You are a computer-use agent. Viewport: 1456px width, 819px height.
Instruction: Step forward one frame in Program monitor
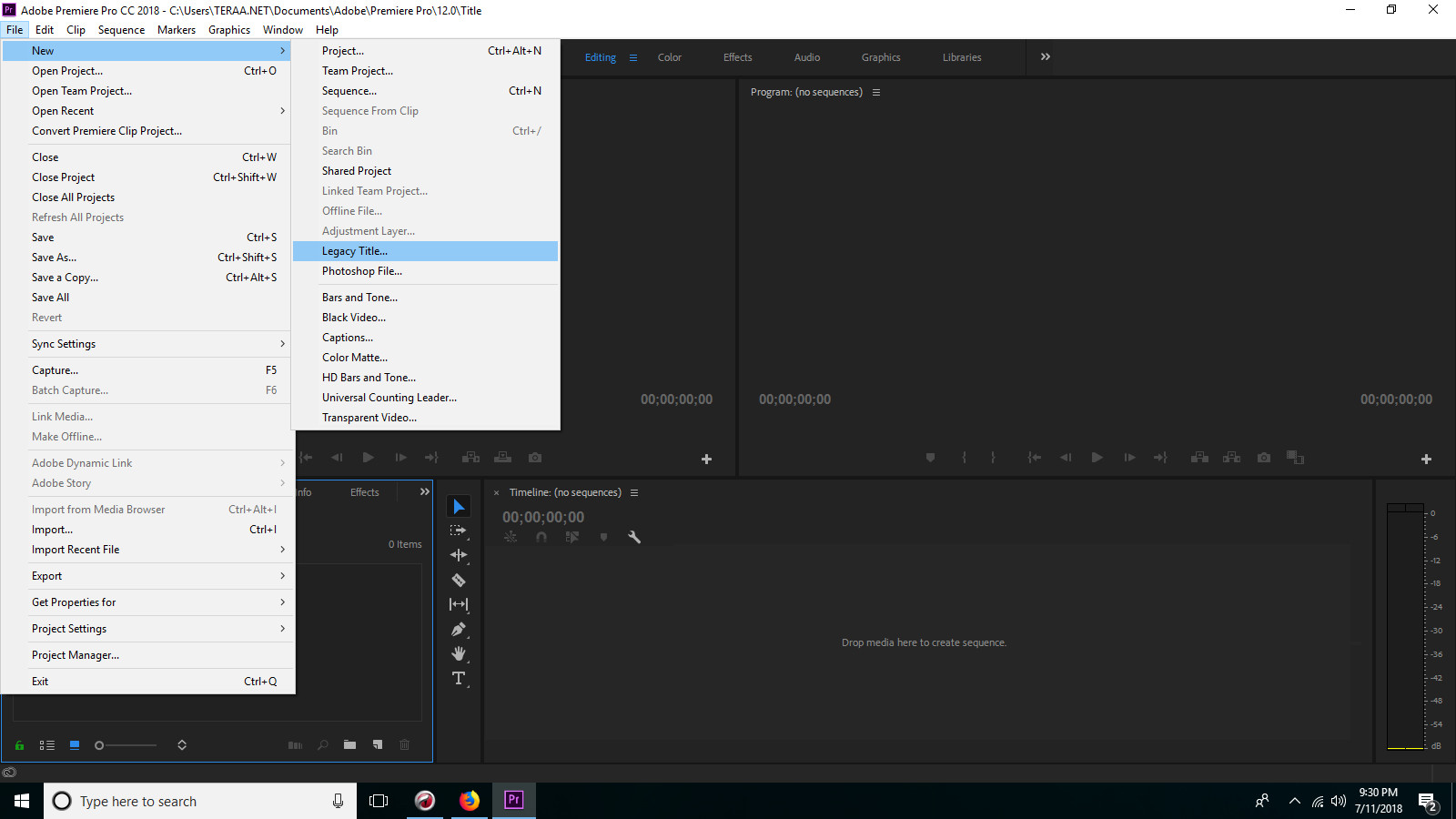[1129, 458]
